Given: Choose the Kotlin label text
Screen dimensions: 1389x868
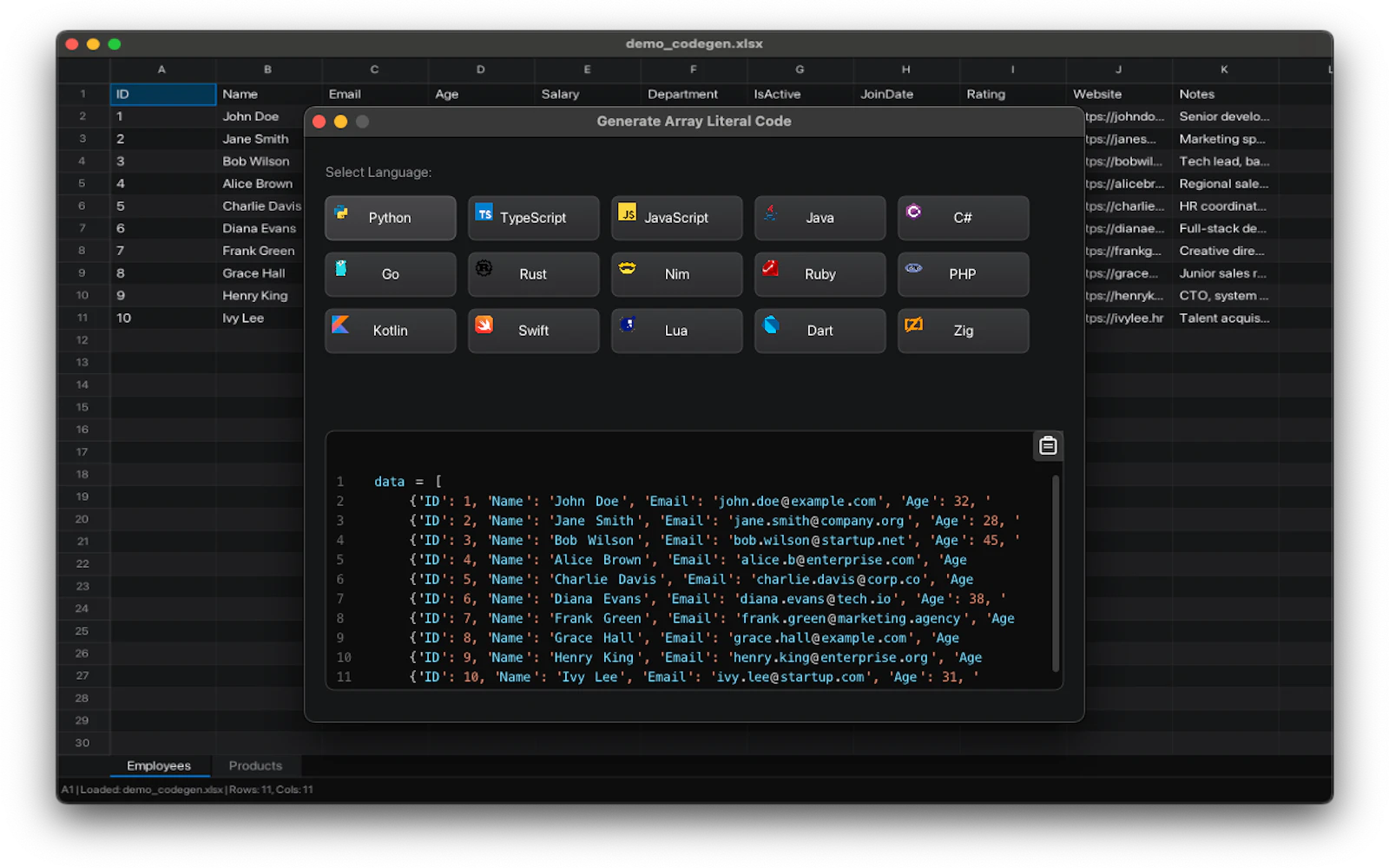Looking at the screenshot, I should (390, 331).
